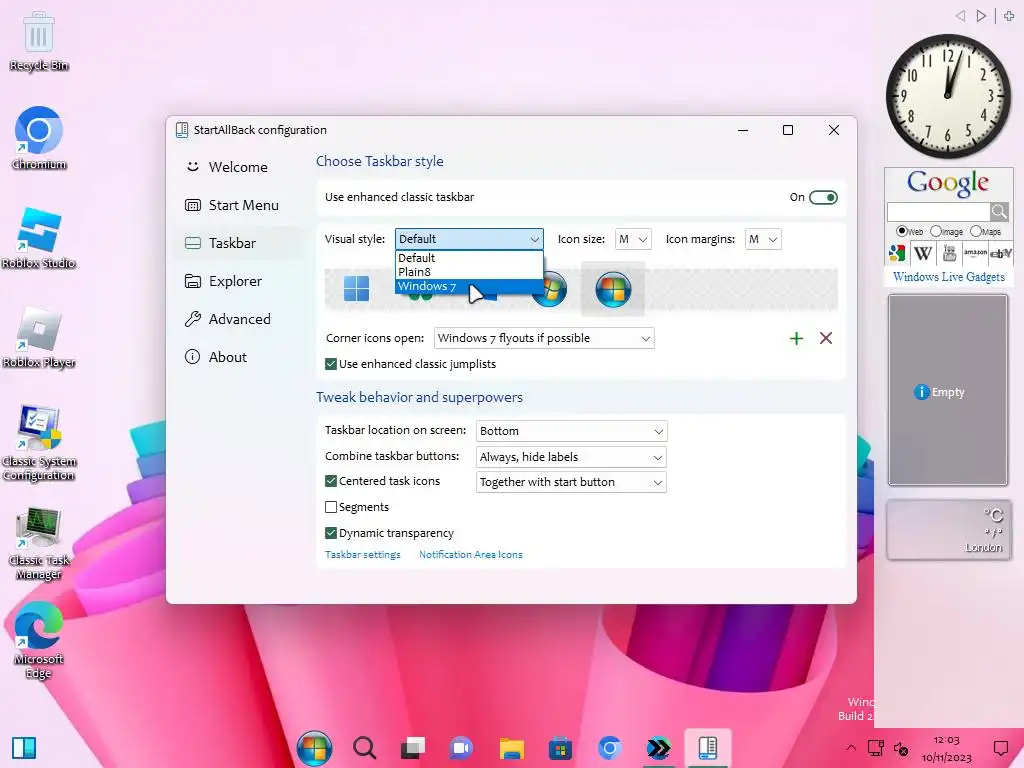Open notification center icon
The image size is (1024, 768).
(x=1001, y=748)
